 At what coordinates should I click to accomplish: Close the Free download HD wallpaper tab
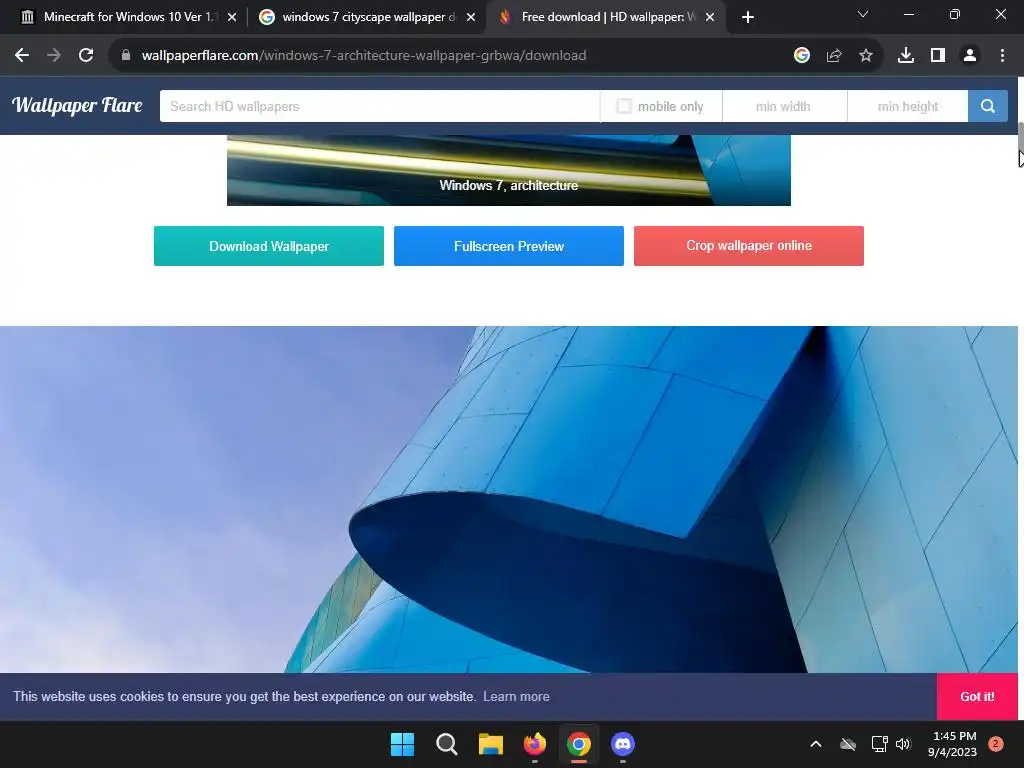(710, 18)
